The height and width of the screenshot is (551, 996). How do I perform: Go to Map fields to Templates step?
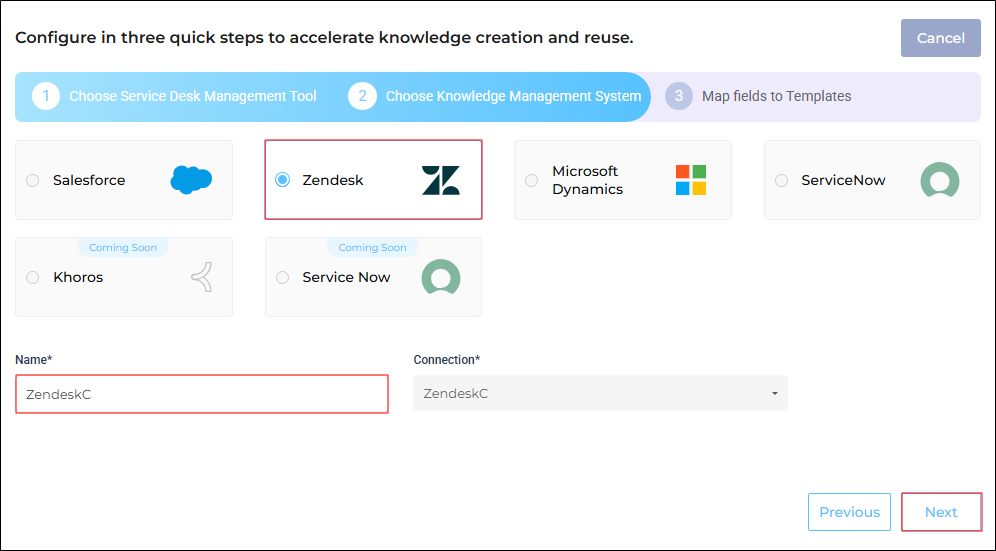[776, 97]
